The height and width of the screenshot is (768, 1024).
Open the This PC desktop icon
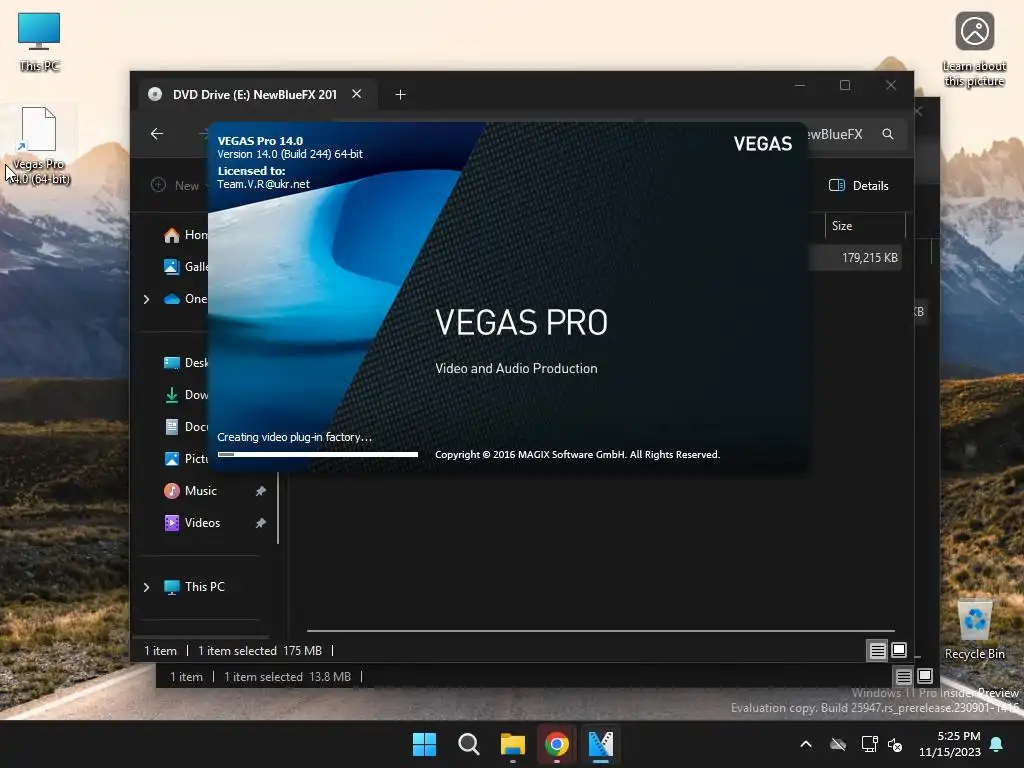(x=39, y=42)
